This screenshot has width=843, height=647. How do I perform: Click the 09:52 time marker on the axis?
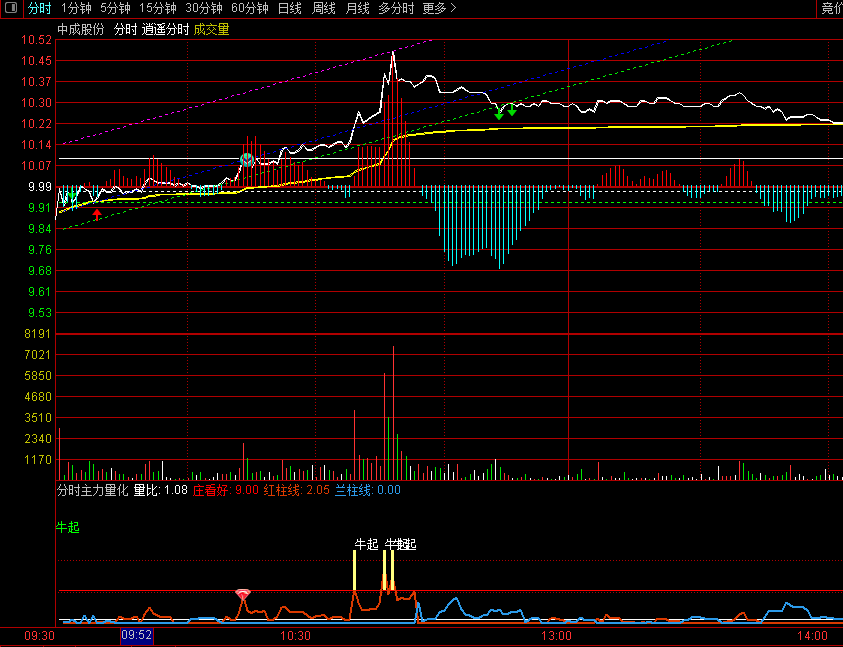coord(137,636)
